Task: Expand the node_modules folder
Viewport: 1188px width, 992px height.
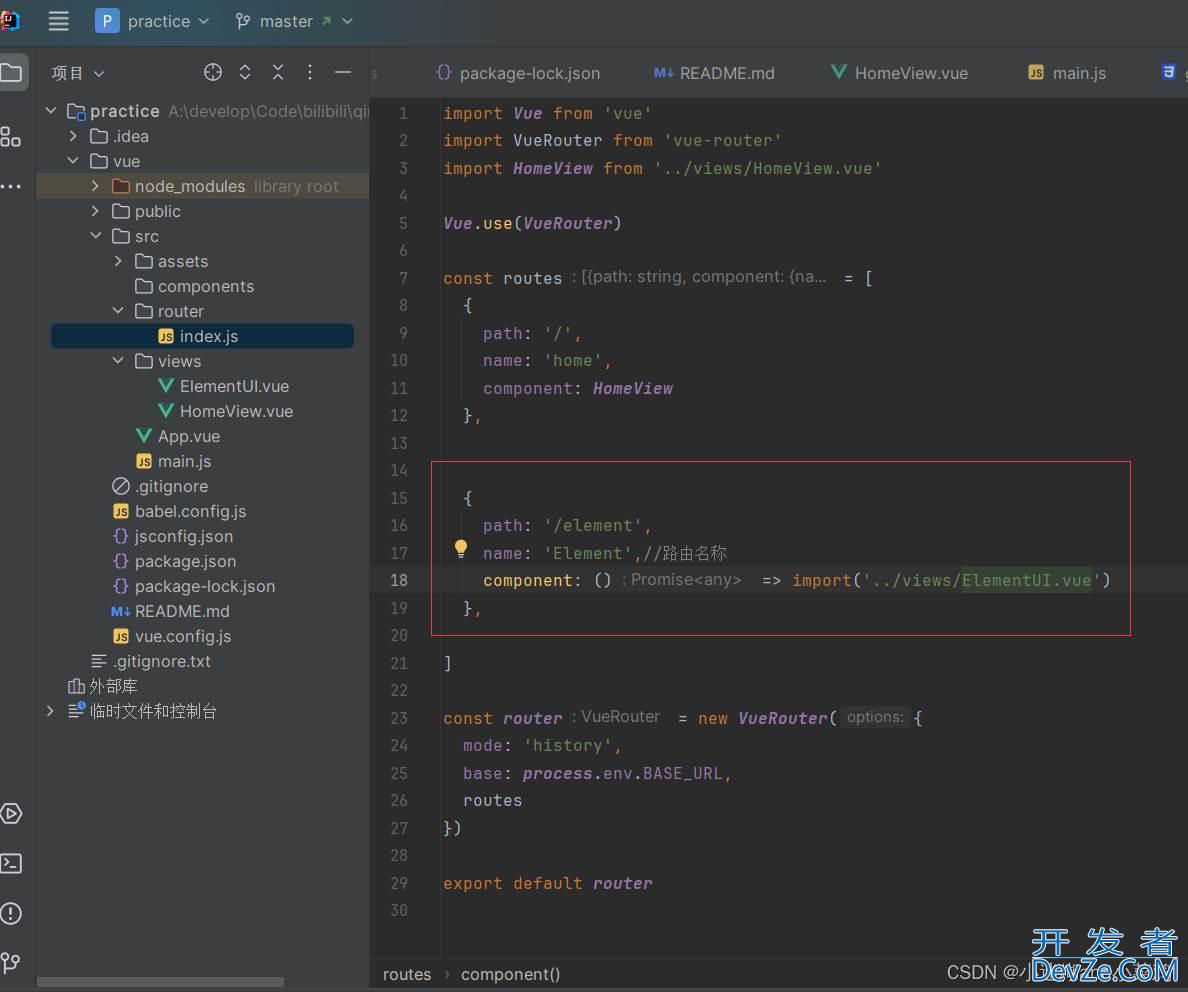Action: point(95,186)
